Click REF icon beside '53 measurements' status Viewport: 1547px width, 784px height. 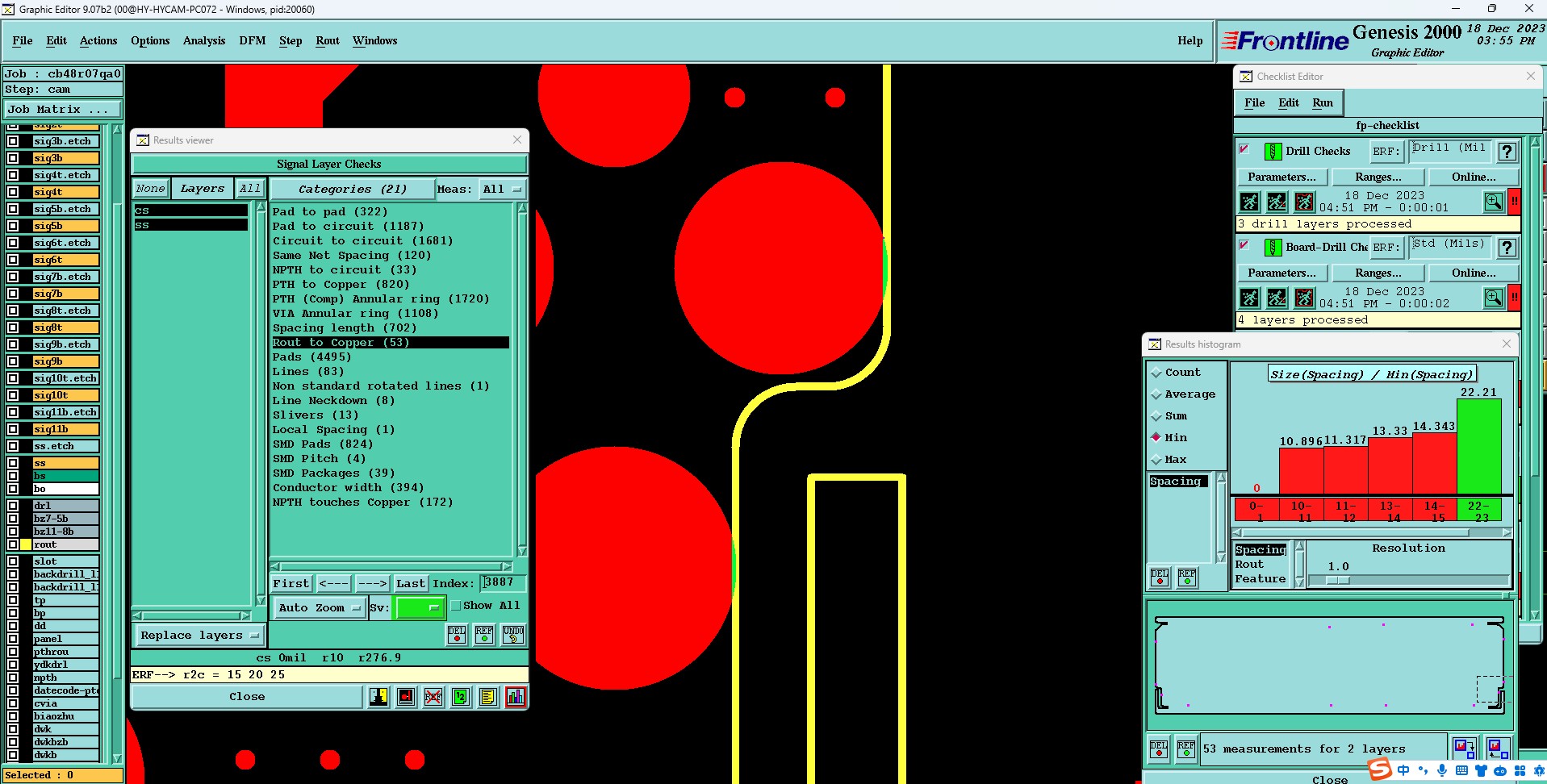click(x=1186, y=749)
